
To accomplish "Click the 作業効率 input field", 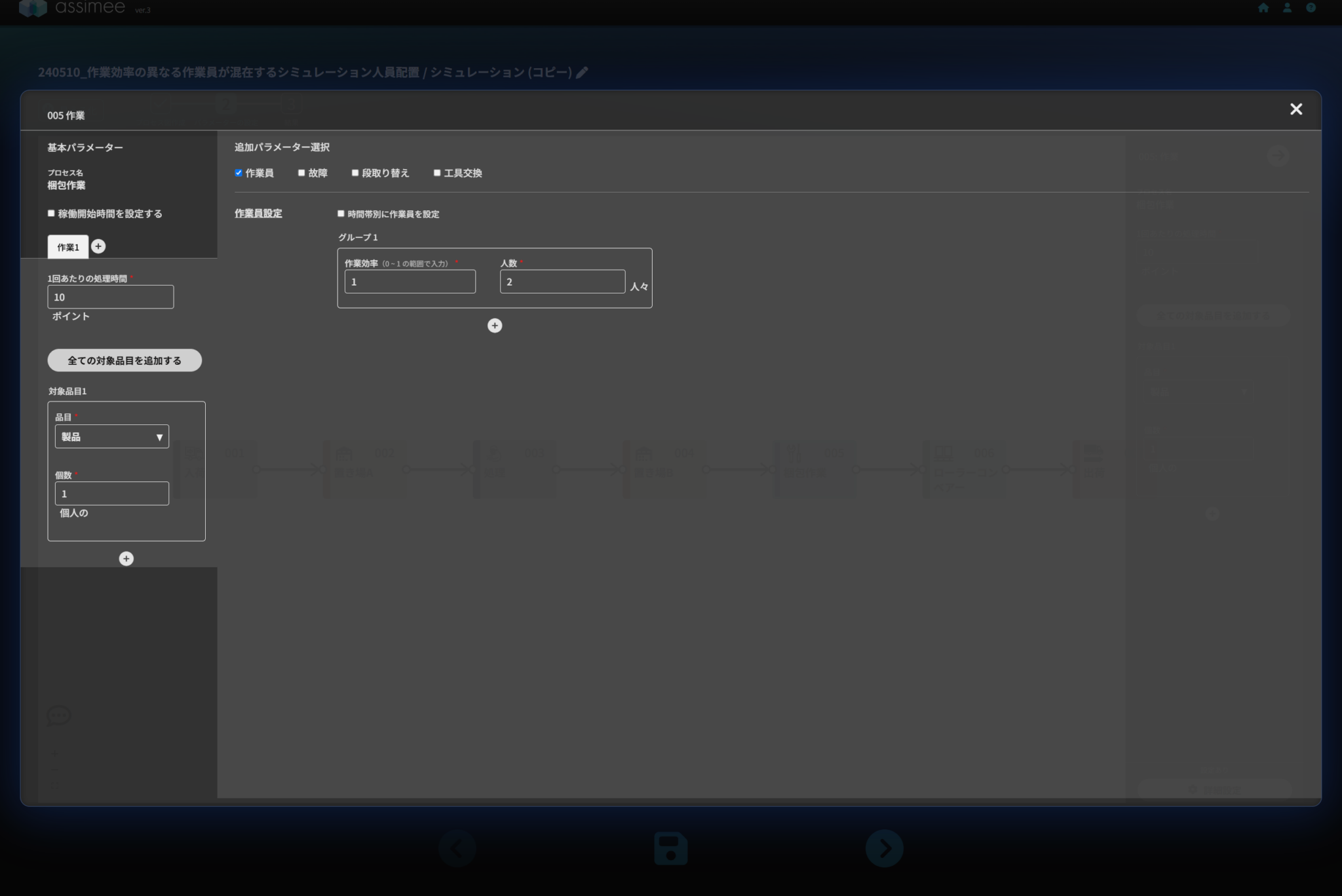I will coord(410,282).
